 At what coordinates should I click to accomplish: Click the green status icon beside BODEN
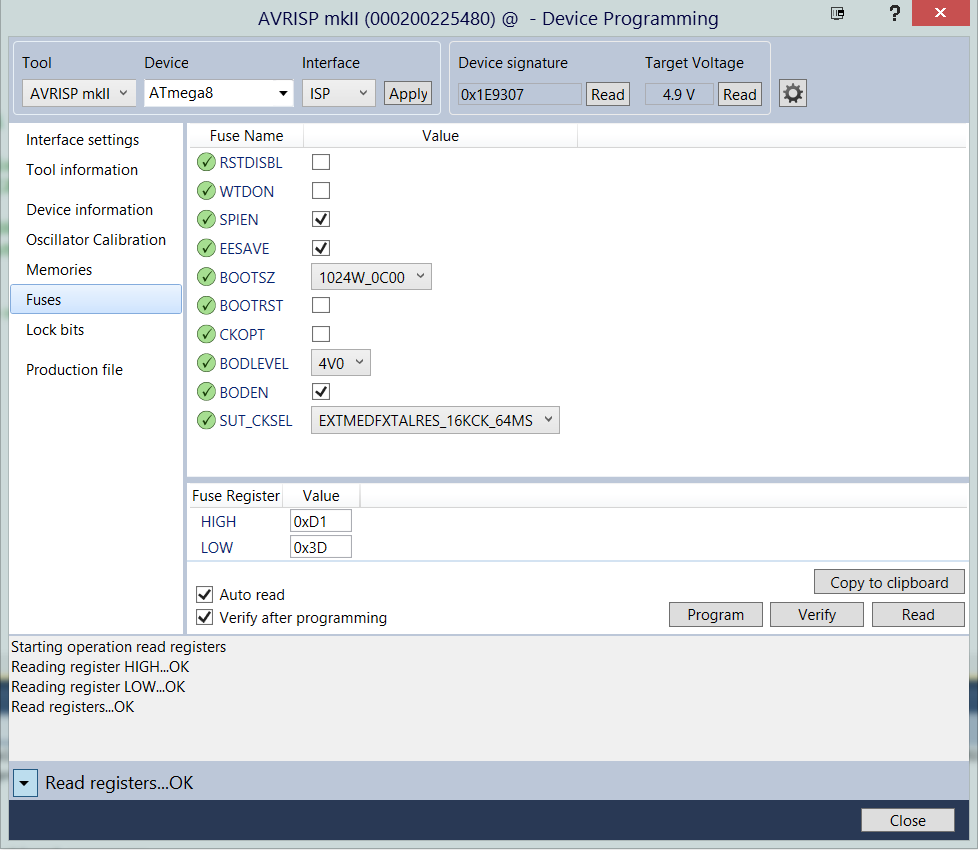[206, 392]
